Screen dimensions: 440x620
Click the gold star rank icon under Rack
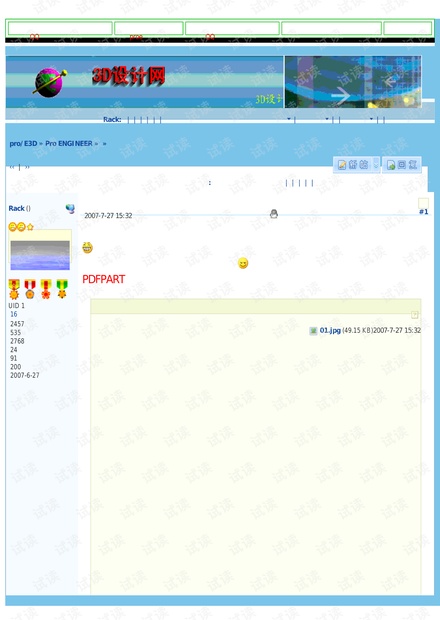[x=30, y=227]
